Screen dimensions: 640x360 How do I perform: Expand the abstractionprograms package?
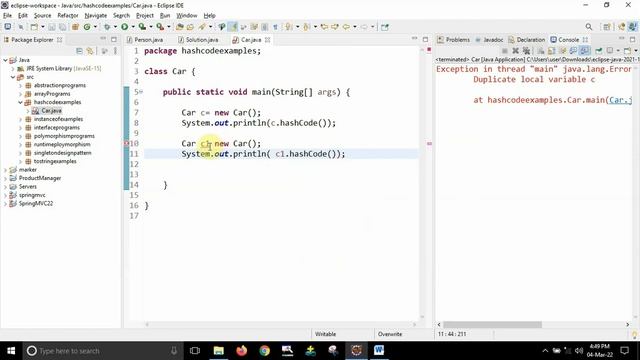click(20, 85)
